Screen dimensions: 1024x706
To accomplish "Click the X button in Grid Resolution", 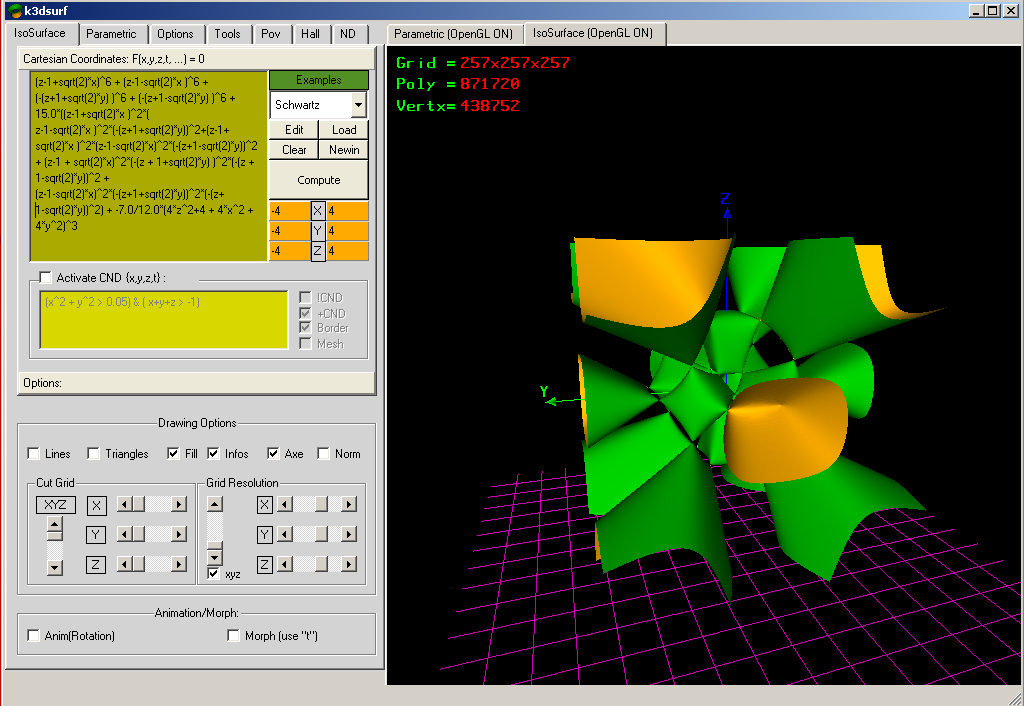I will point(265,505).
